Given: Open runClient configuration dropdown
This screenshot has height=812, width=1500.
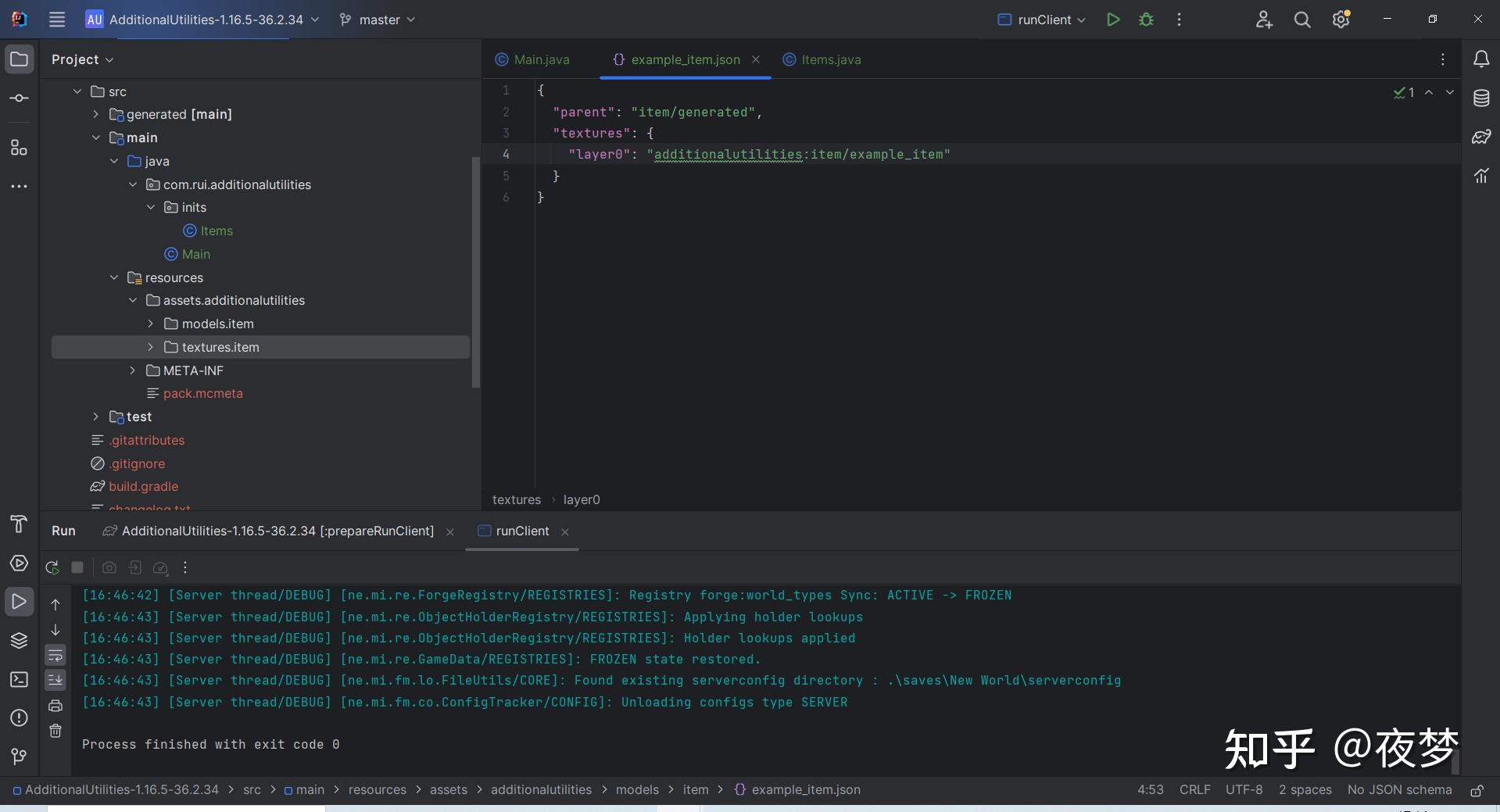Looking at the screenshot, I should tap(1042, 20).
